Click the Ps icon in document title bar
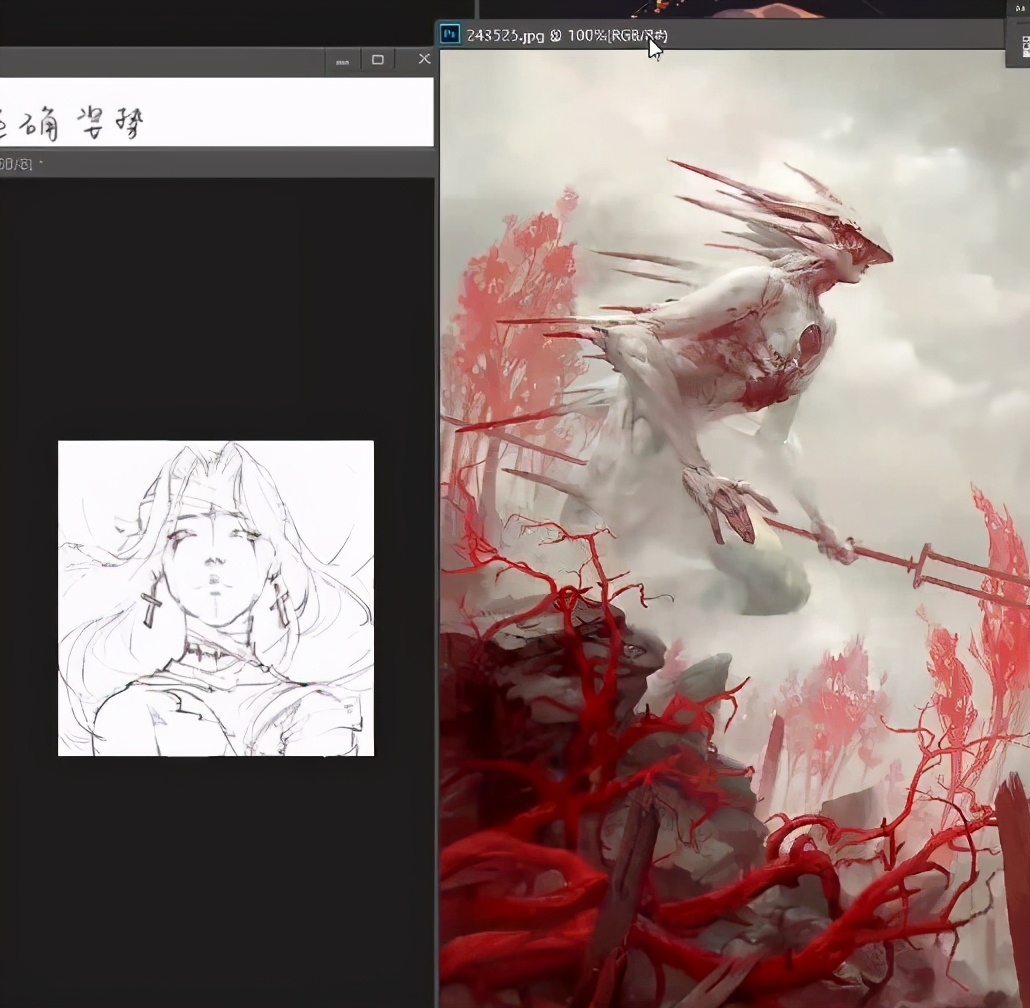The height and width of the screenshot is (1008, 1030). [x=451, y=35]
